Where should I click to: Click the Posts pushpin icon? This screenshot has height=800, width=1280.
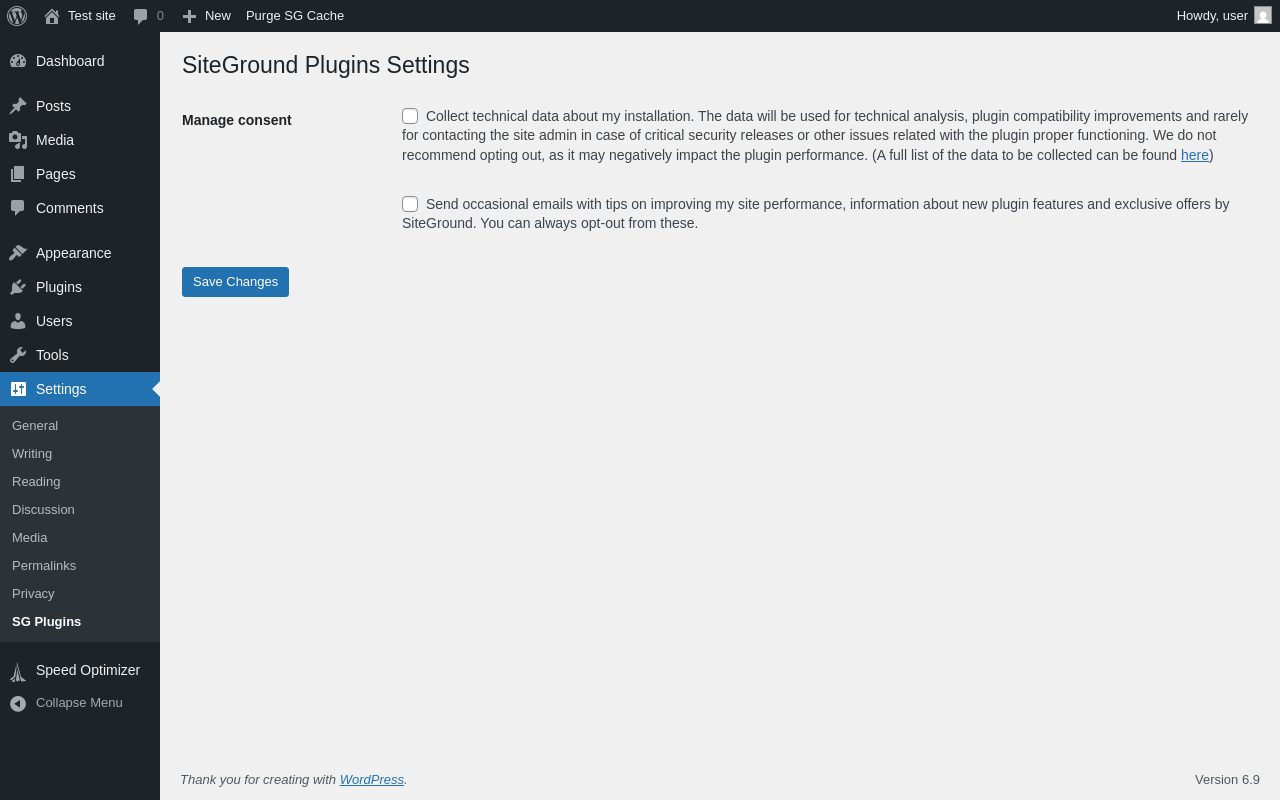(18, 106)
